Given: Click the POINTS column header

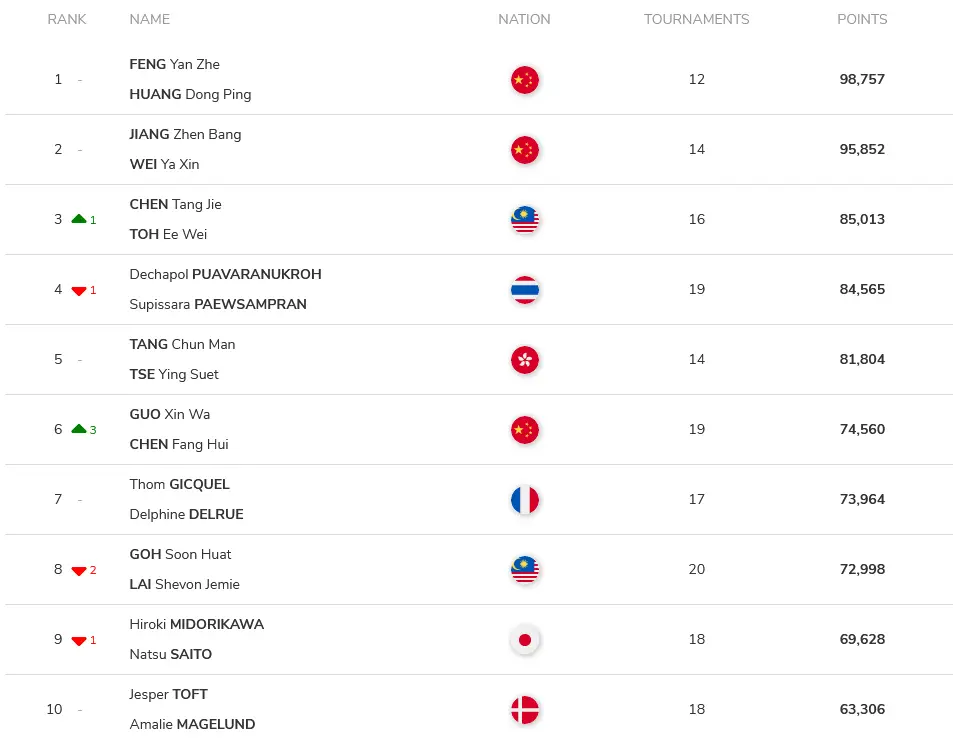Looking at the screenshot, I should pos(862,19).
